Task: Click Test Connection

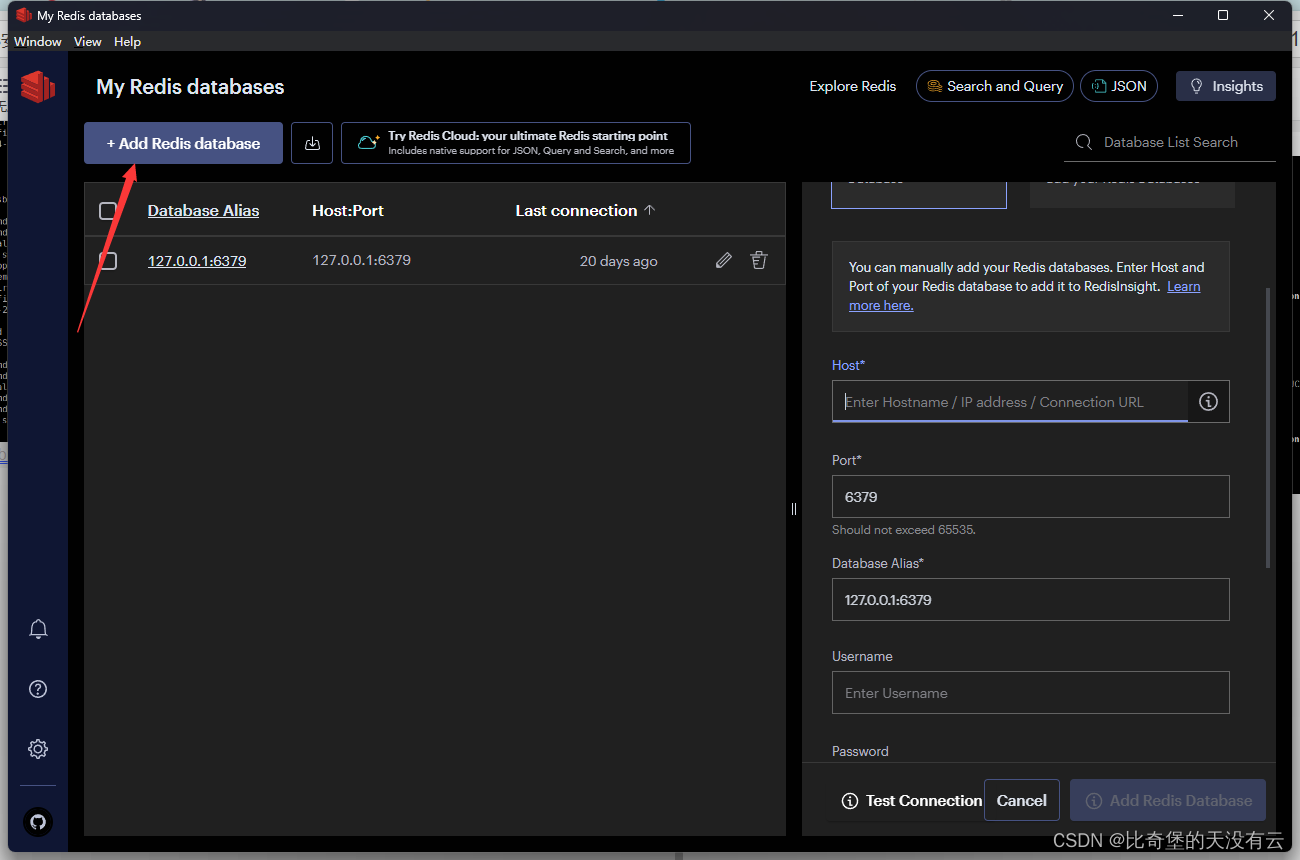Action: click(911, 800)
